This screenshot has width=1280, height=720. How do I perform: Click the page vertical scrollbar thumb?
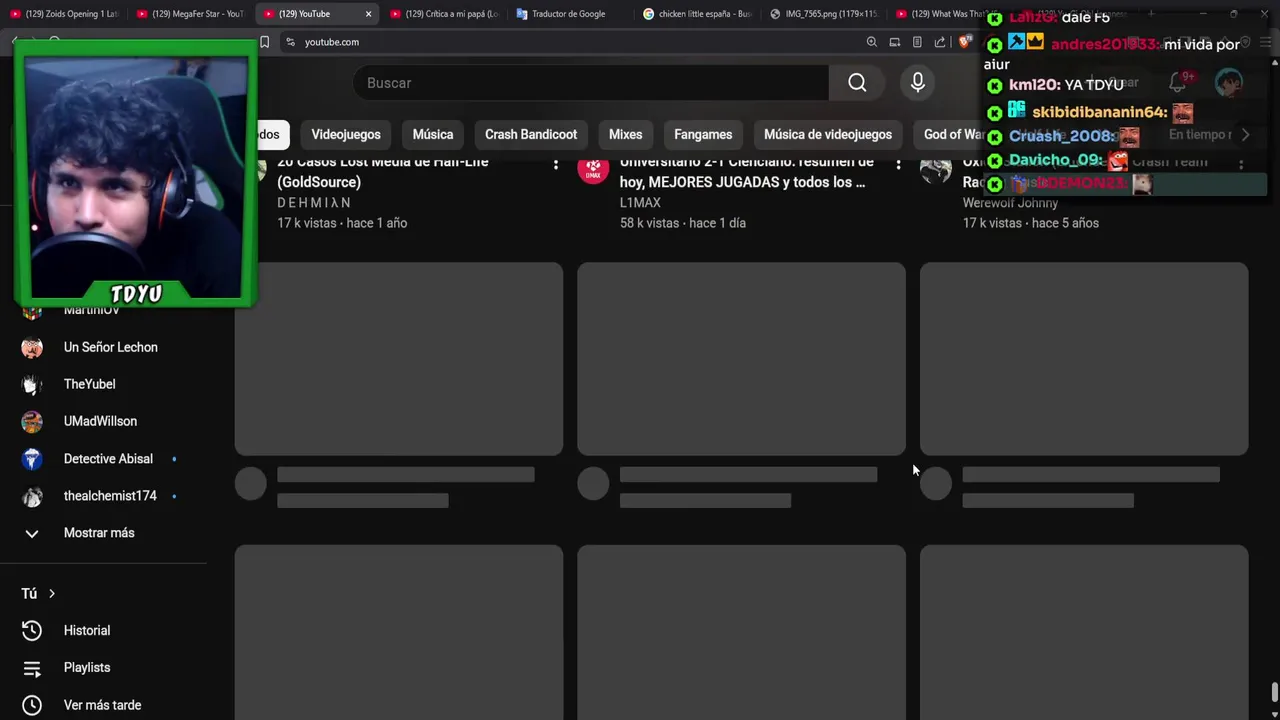tap(1274, 692)
